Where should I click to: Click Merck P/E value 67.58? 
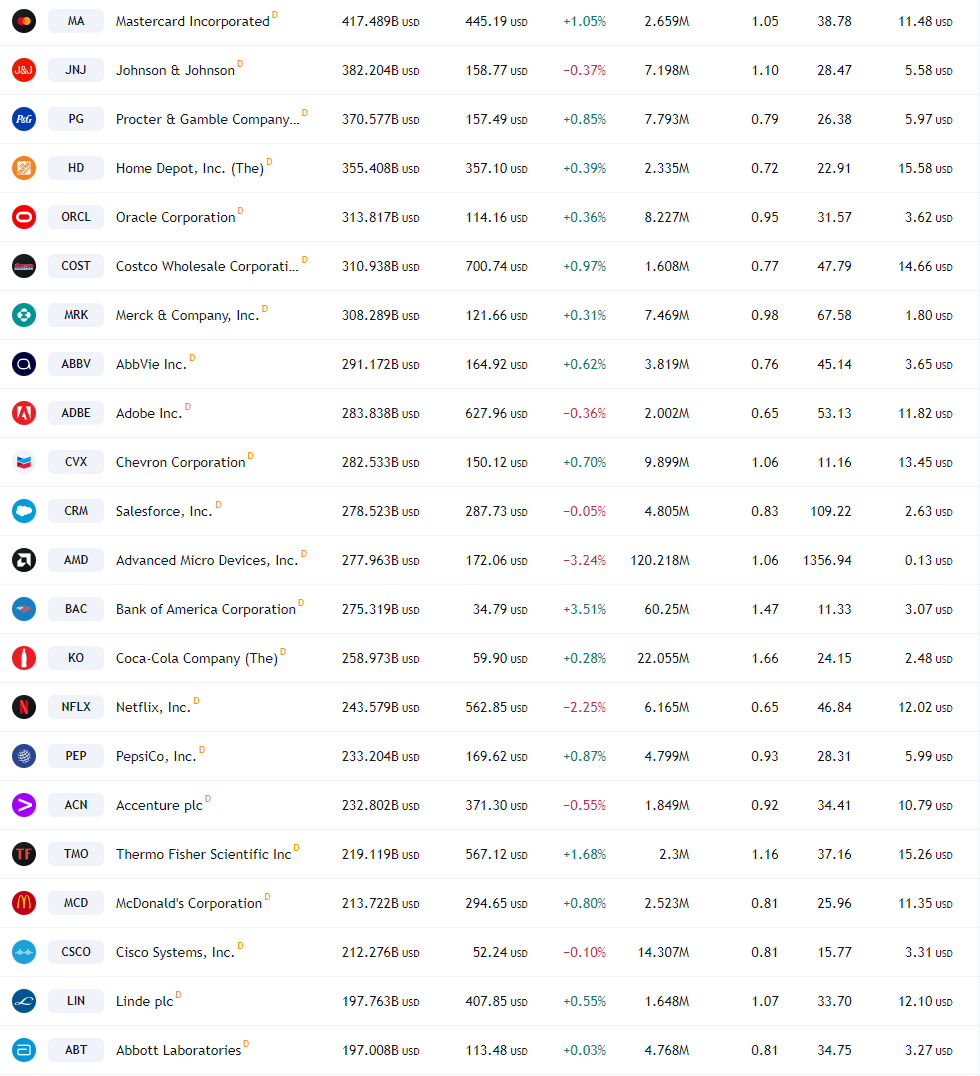point(834,315)
